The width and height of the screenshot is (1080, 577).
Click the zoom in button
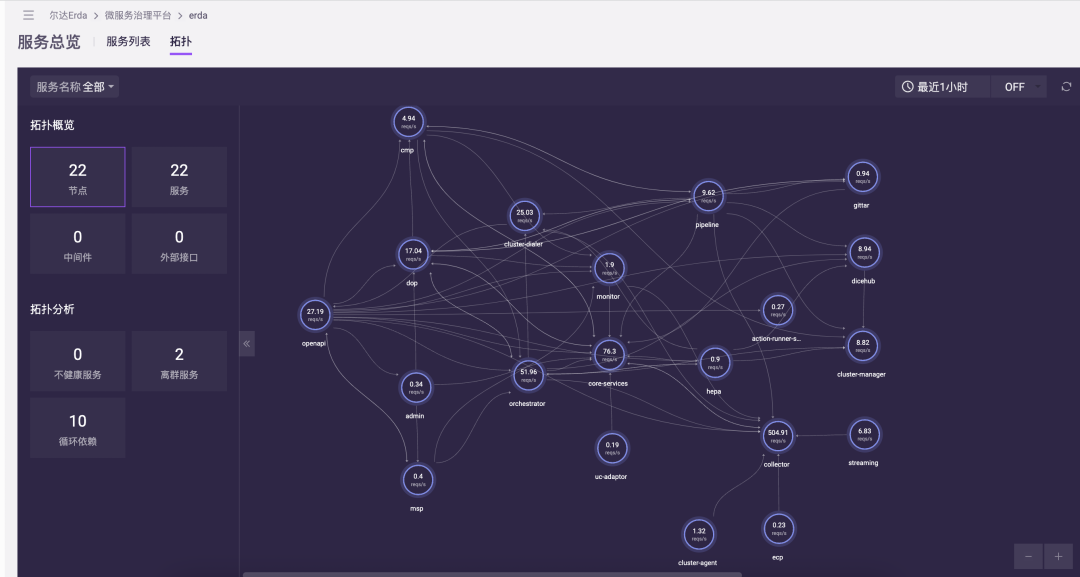(x=1057, y=555)
